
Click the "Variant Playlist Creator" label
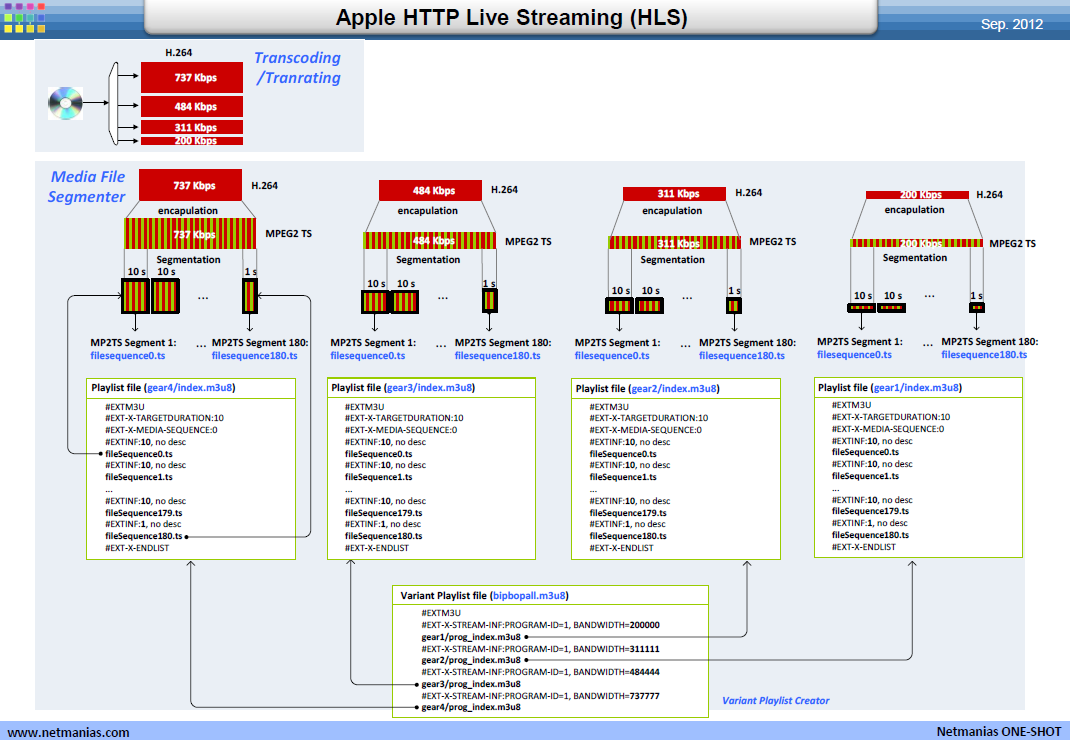pos(776,700)
